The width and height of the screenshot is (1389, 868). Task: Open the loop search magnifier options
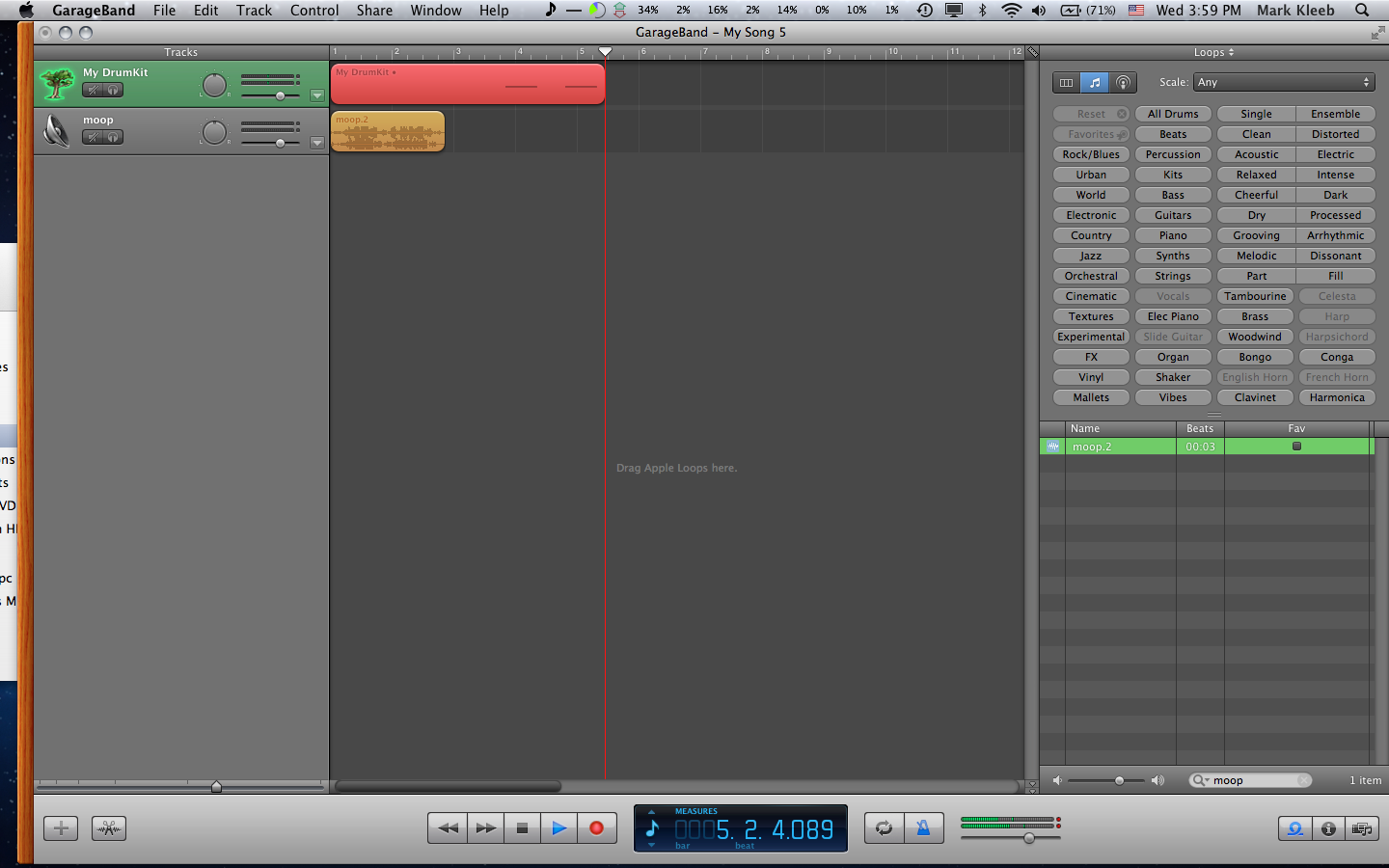click(x=1200, y=780)
